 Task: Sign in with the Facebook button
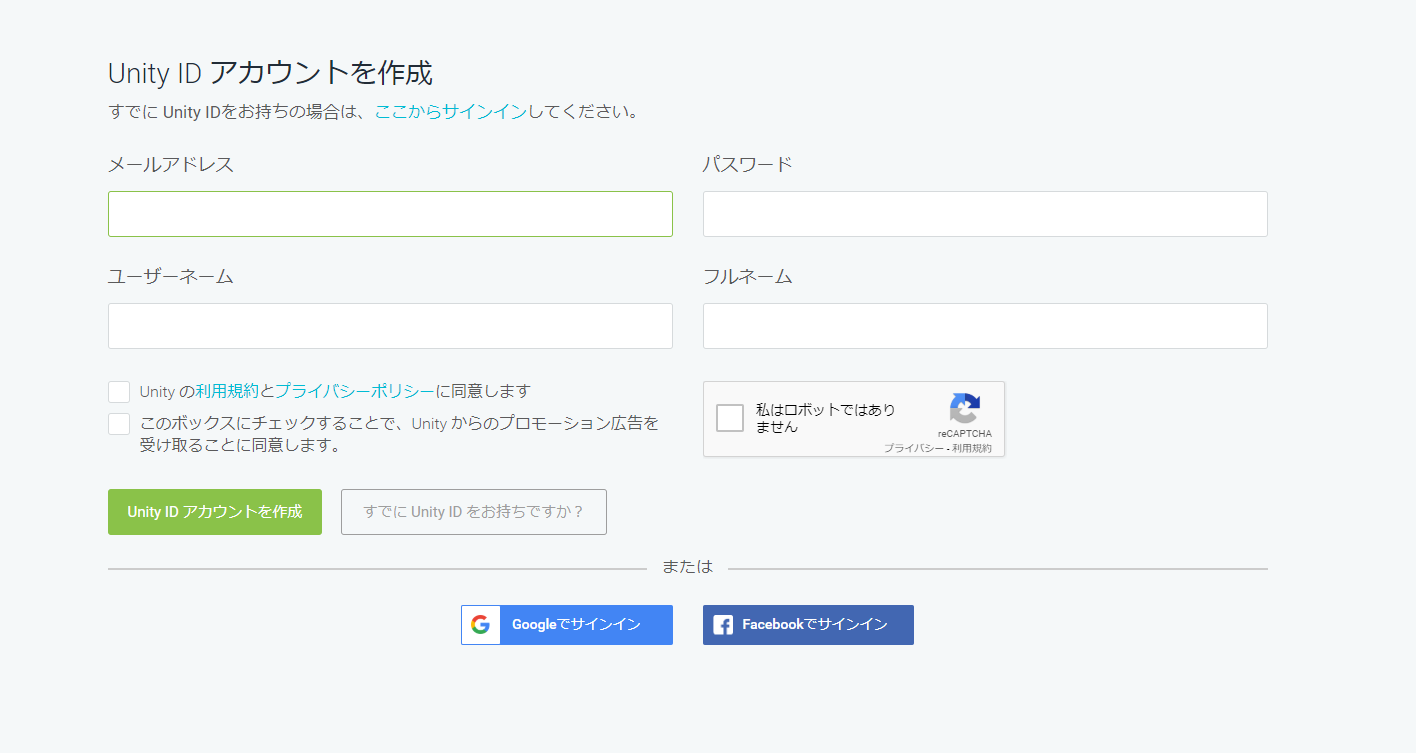click(x=808, y=625)
